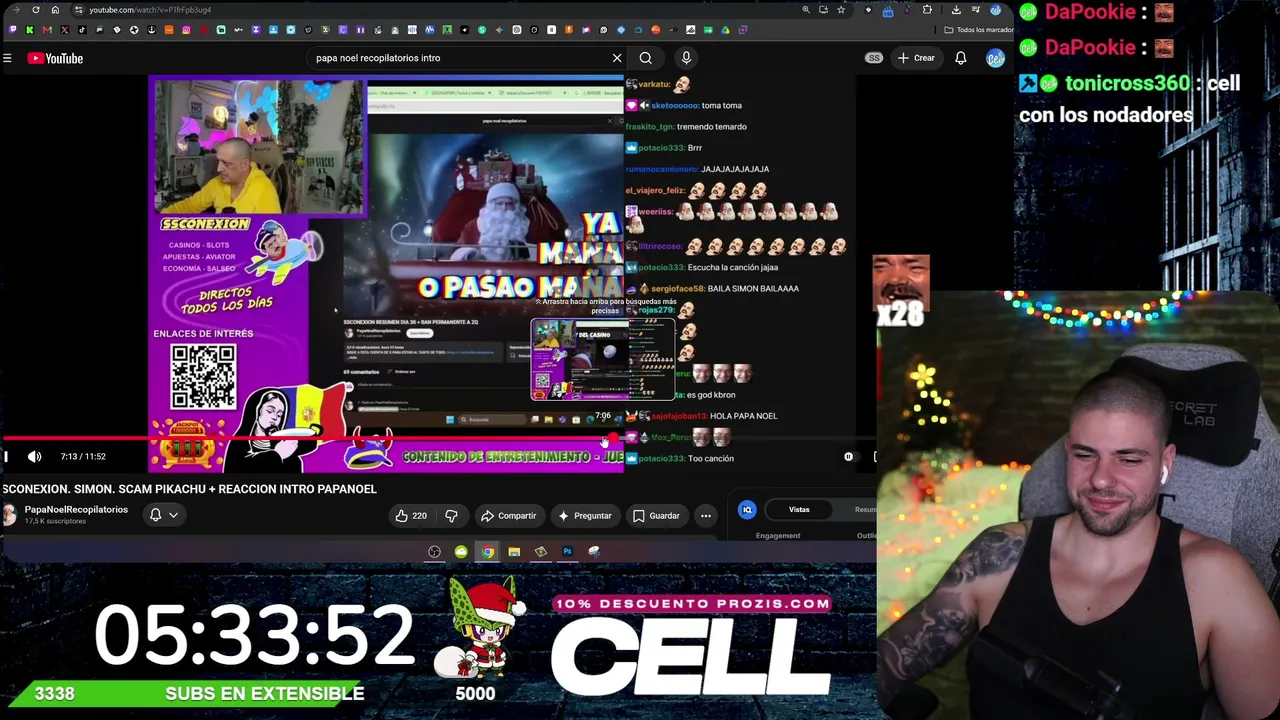Open the browser extensions puzzle icon

point(927,10)
